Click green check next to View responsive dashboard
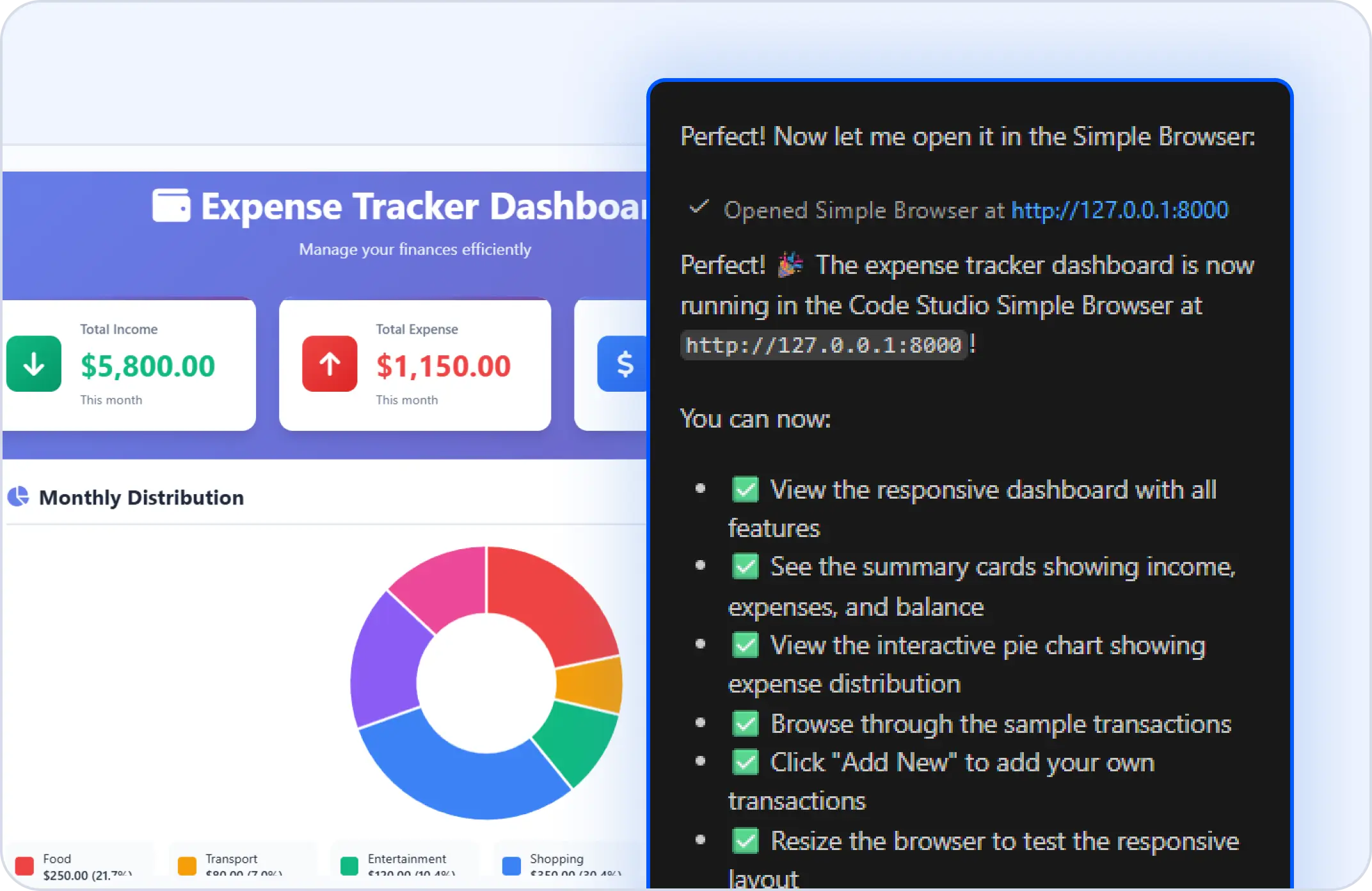Screen dimensions: 1372x891 [x=746, y=490]
